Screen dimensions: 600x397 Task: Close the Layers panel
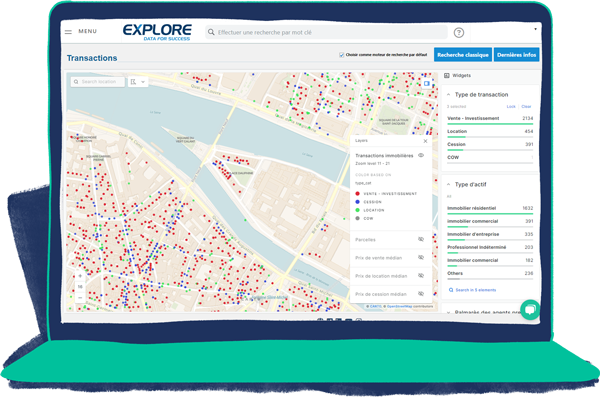[x=425, y=141]
